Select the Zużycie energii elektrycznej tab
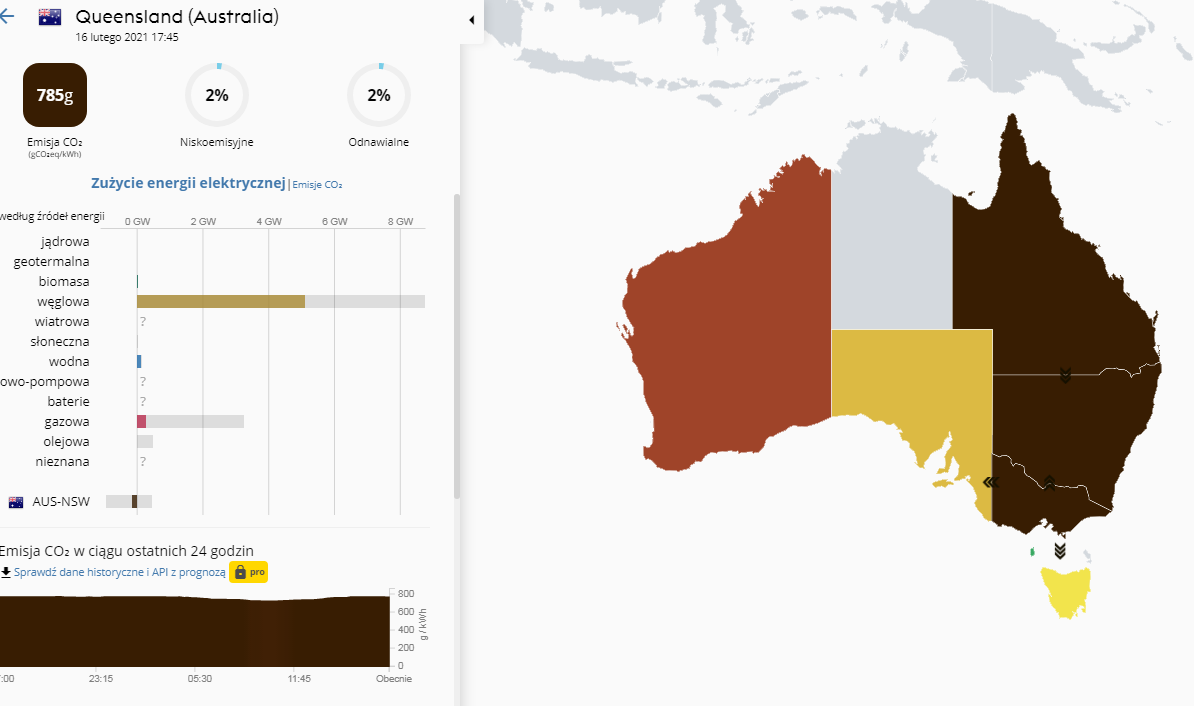 (188, 183)
